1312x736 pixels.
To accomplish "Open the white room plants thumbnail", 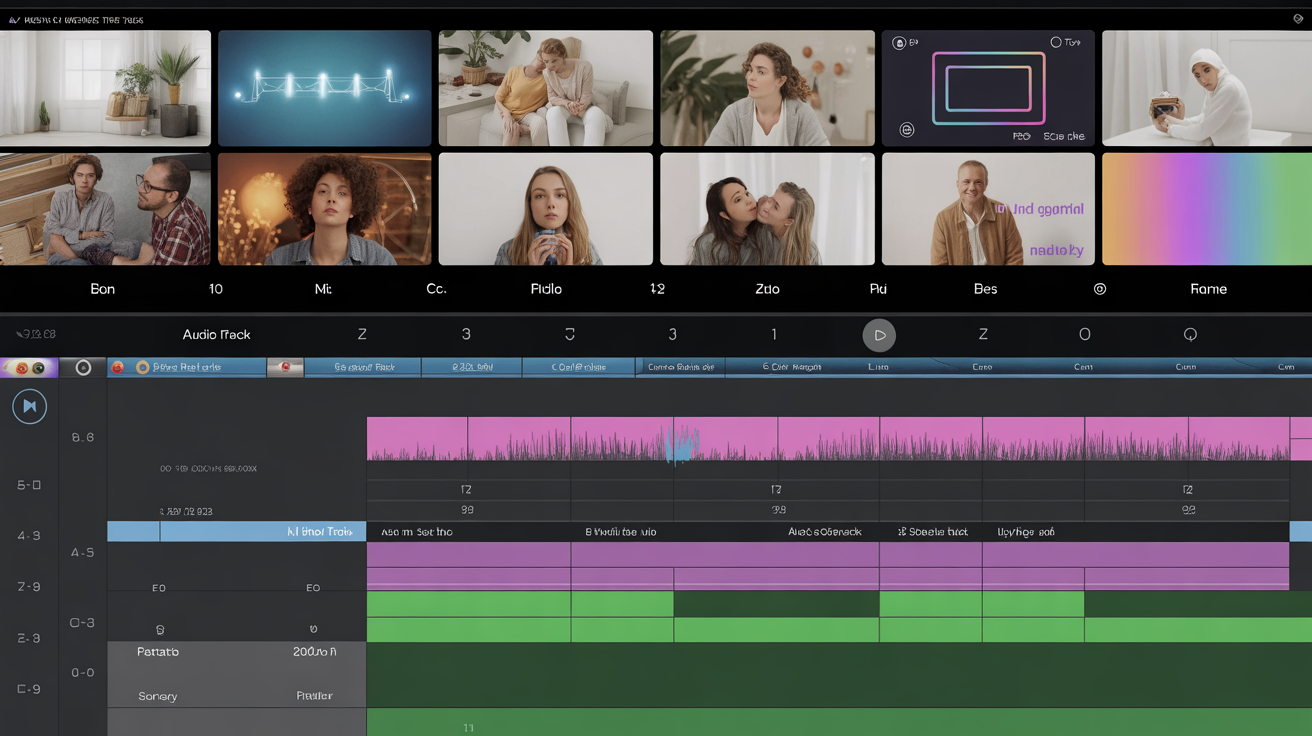I will click(105, 88).
